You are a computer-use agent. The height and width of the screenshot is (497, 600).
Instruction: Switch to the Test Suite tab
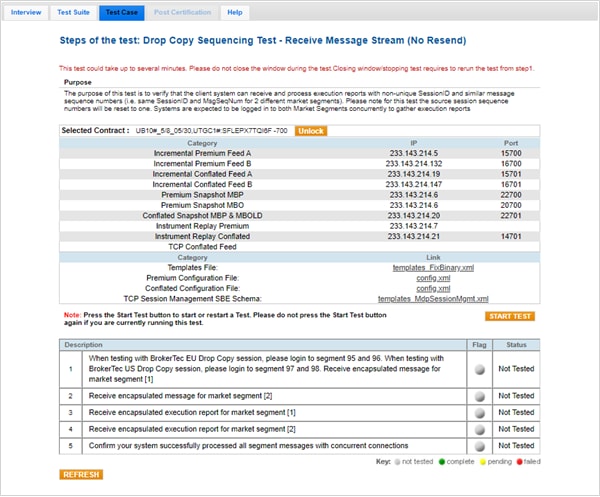point(74,13)
